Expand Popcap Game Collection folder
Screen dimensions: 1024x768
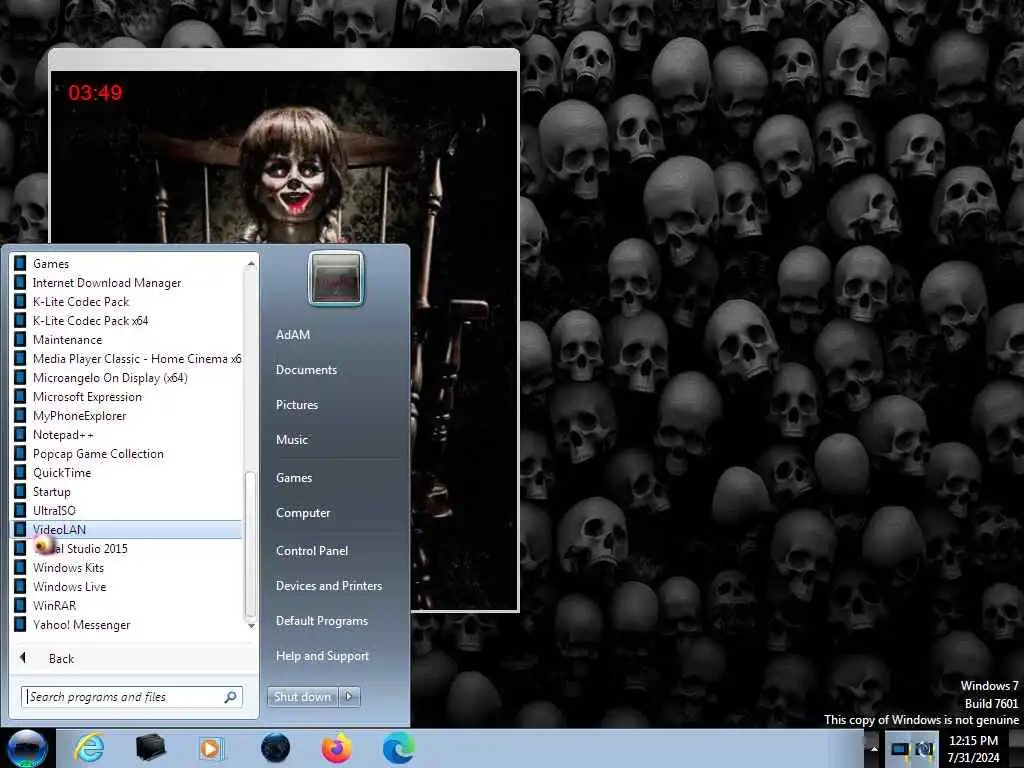point(127,453)
